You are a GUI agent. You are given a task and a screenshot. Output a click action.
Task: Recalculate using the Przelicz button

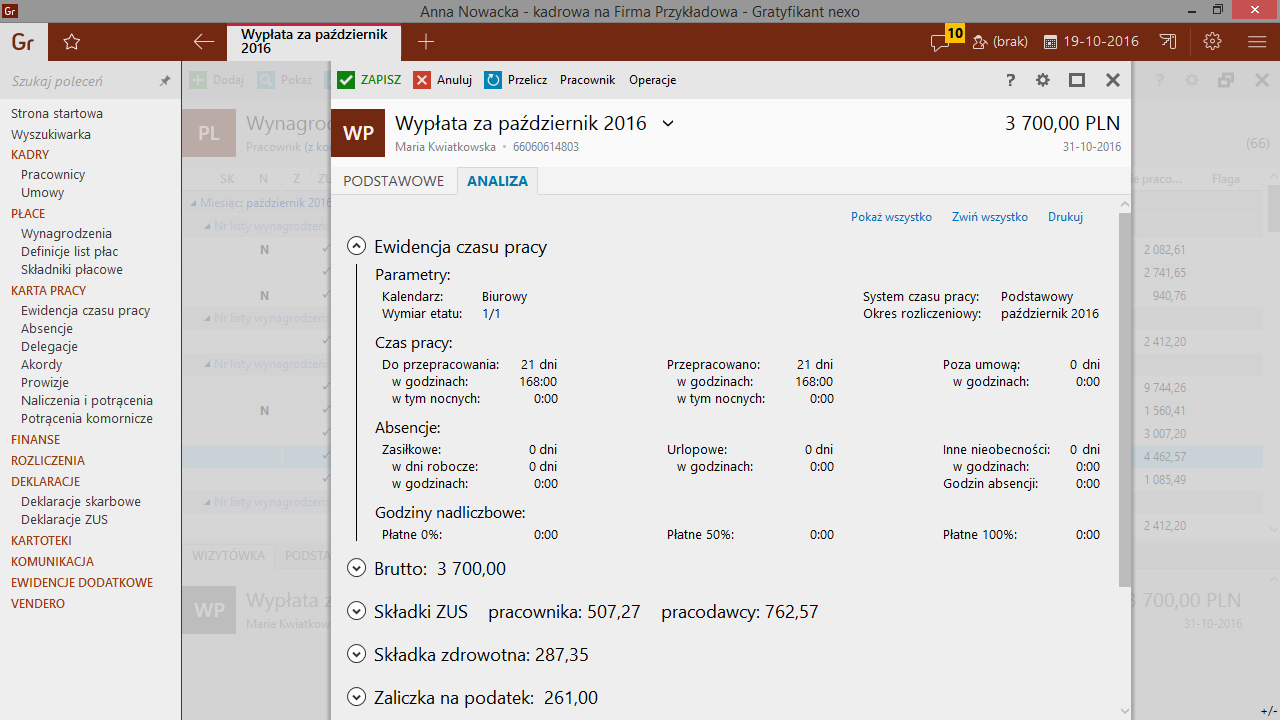click(x=515, y=80)
